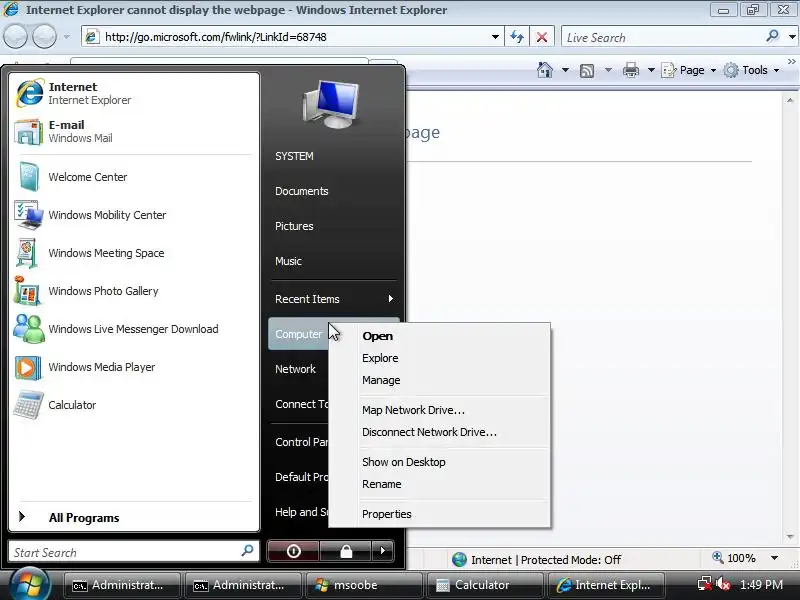The height and width of the screenshot is (600, 800).
Task: Open the Tools menu
Action: click(752, 70)
